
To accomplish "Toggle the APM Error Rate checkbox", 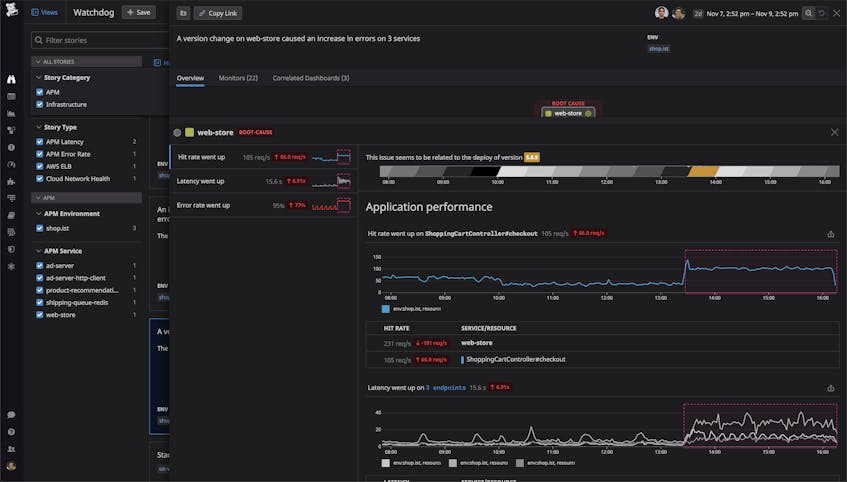I will pyautogui.click(x=39, y=154).
